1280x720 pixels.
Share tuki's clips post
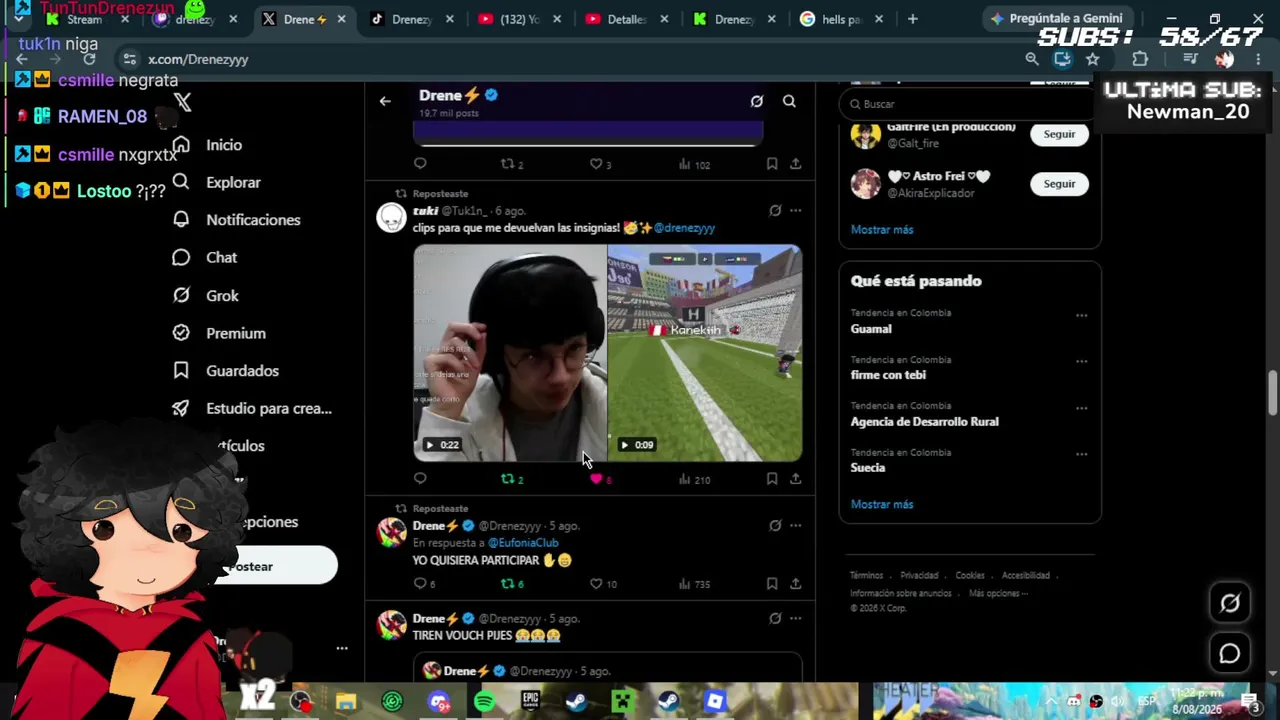point(795,479)
